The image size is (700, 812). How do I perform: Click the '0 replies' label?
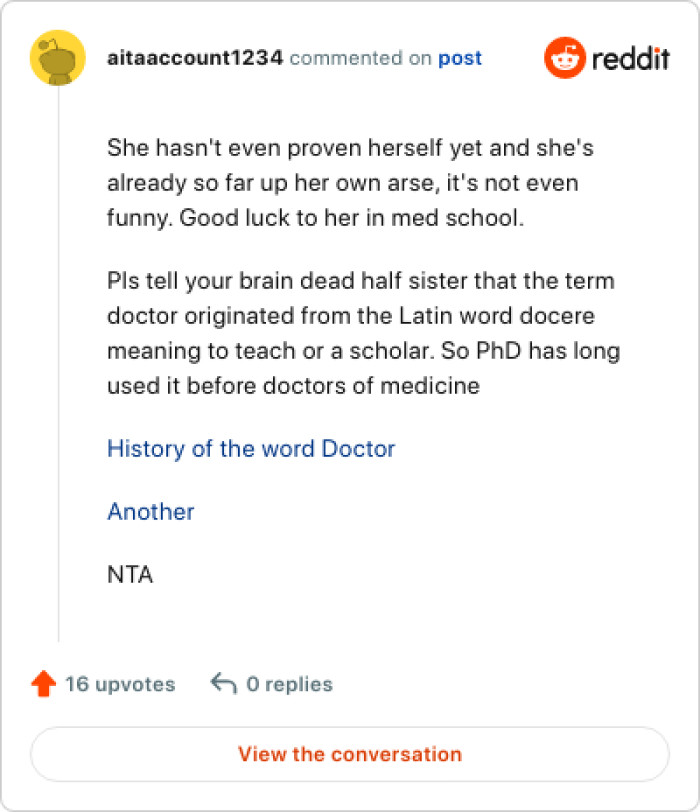tap(290, 684)
